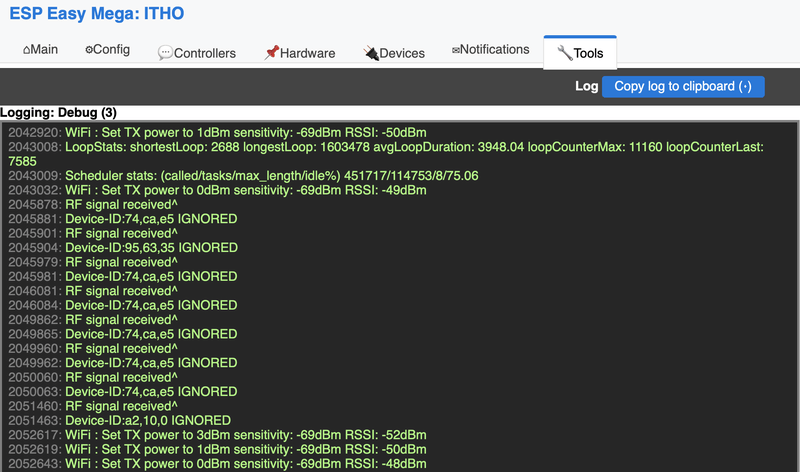Click the house icon beside Main
This screenshot has width=800, height=472.
tap(27, 50)
